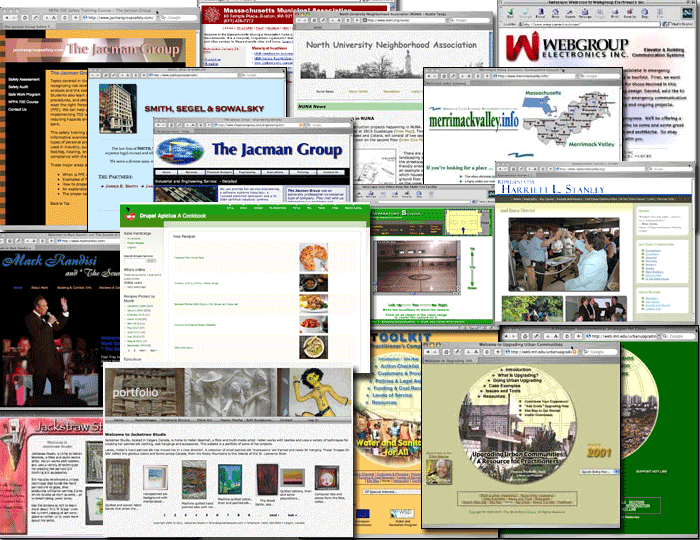
Task: Click the jacmangroupsafety.com URL address field
Action: coord(119,17)
